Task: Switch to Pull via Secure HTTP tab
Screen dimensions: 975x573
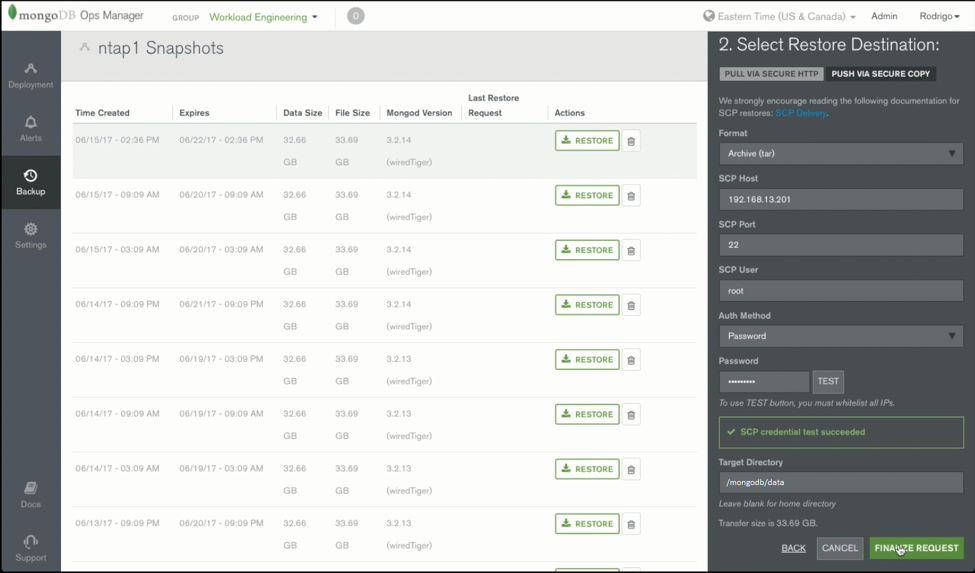Action: [x=771, y=74]
